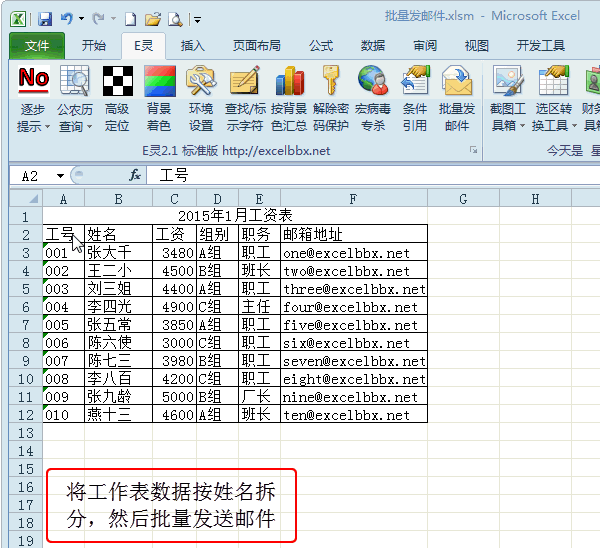
Task: Switch to the 公式 tab
Action: (321, 46)
